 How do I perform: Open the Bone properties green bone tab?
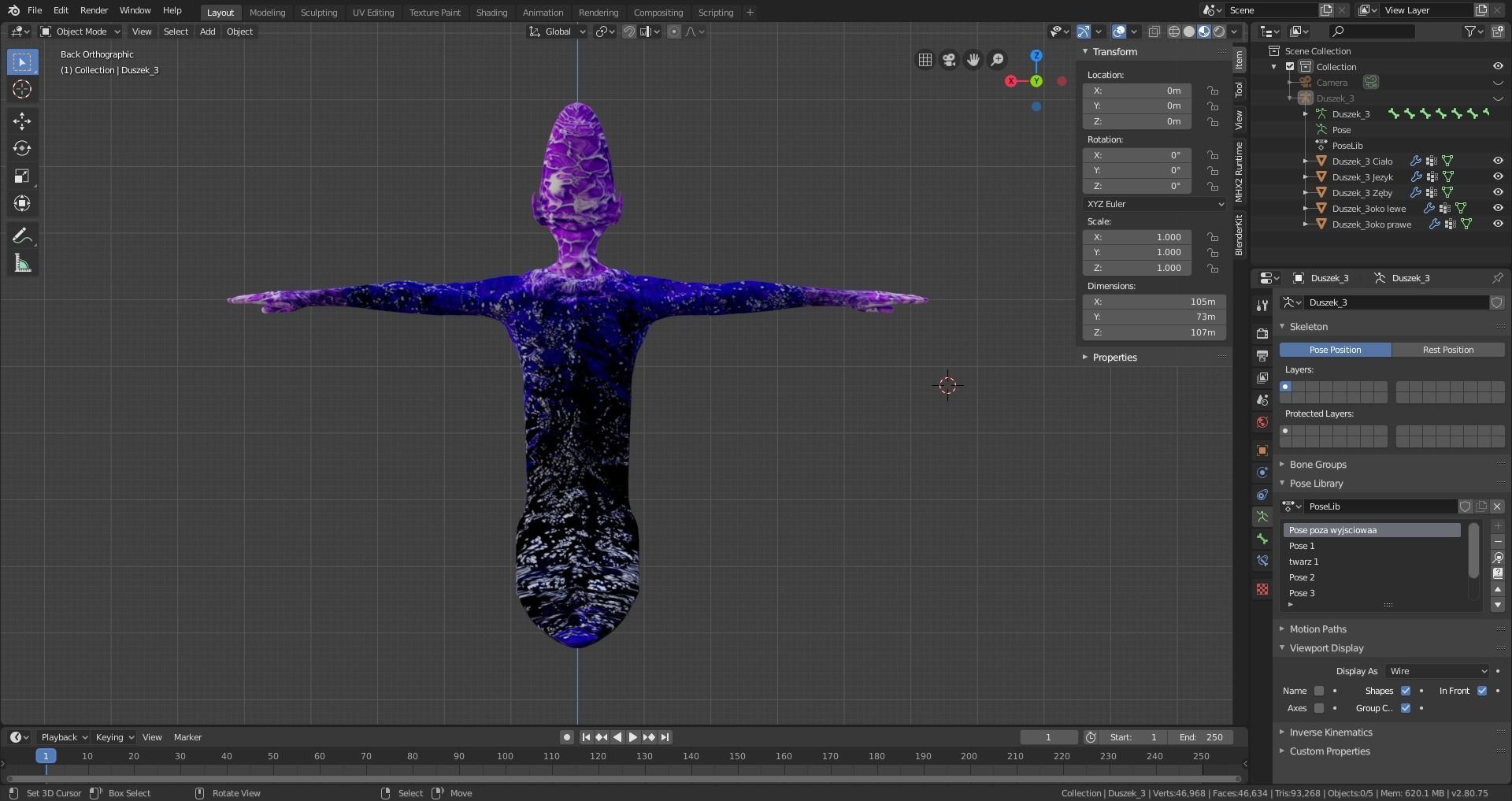(1262, 539)
